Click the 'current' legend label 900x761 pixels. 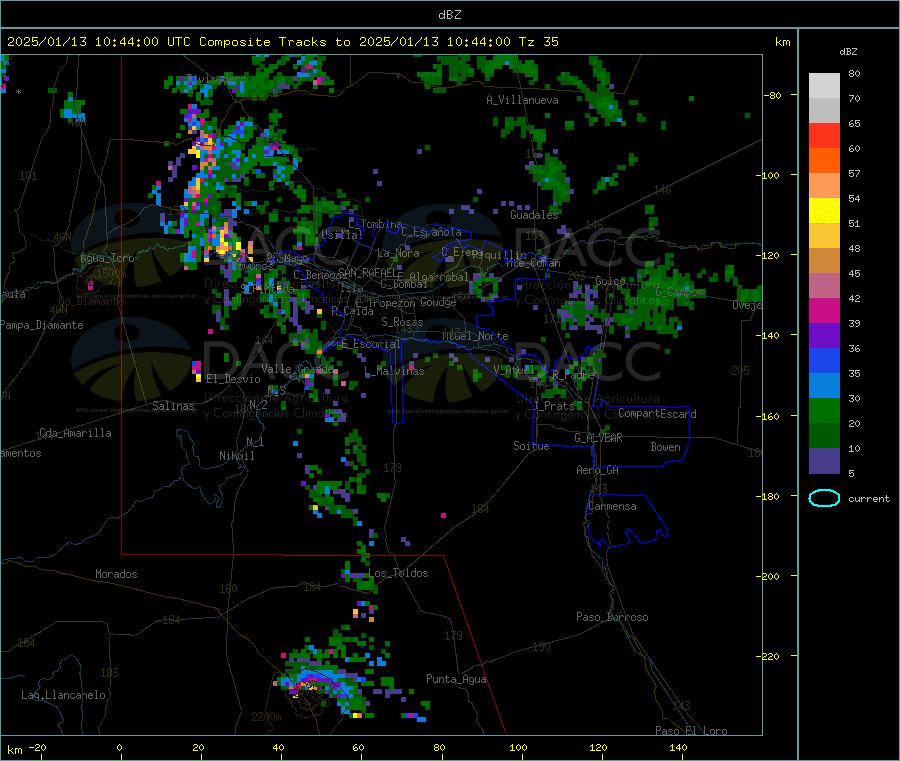[869, 499]
